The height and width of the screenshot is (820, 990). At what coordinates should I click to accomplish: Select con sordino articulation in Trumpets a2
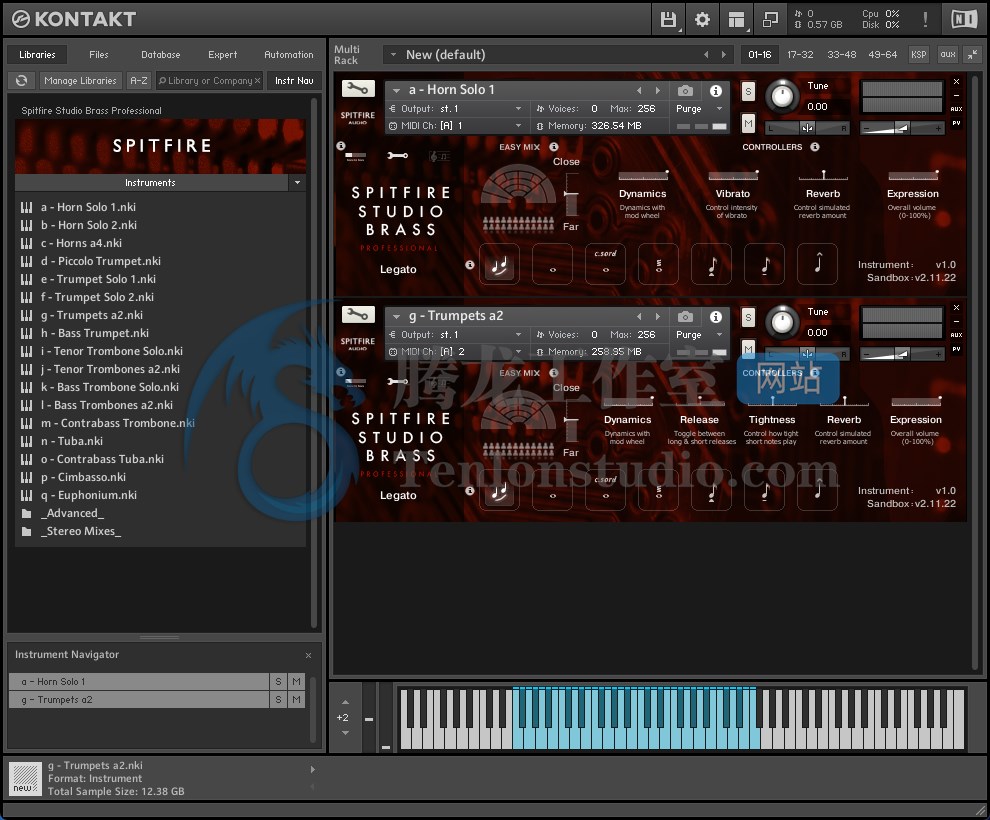(605, 490)
